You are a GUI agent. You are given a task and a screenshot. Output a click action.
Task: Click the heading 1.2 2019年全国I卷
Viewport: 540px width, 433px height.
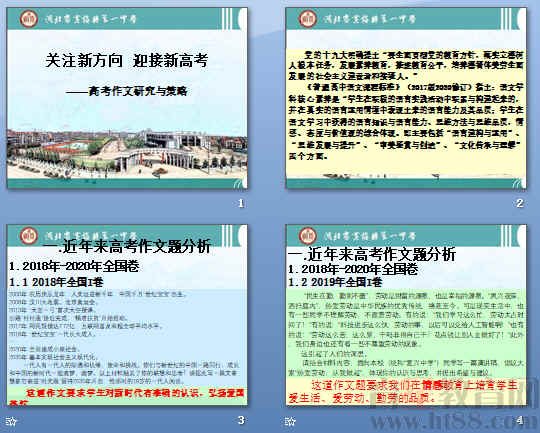coord(335,282)
